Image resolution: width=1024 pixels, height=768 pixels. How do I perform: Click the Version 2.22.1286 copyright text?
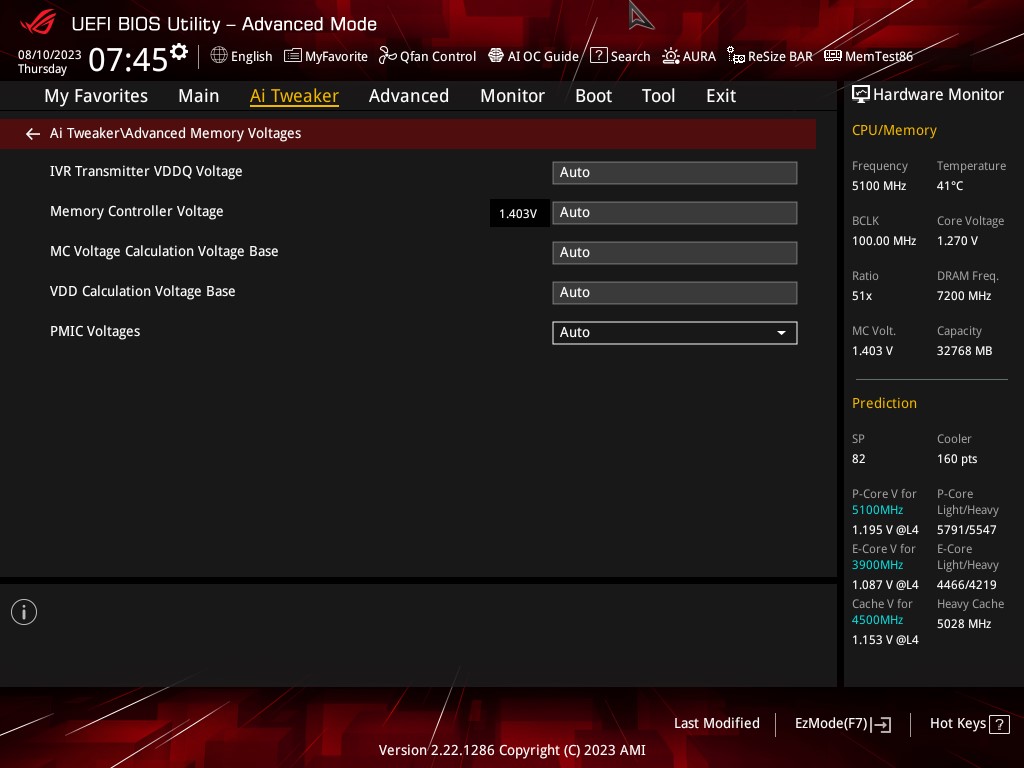pos(512,750)
